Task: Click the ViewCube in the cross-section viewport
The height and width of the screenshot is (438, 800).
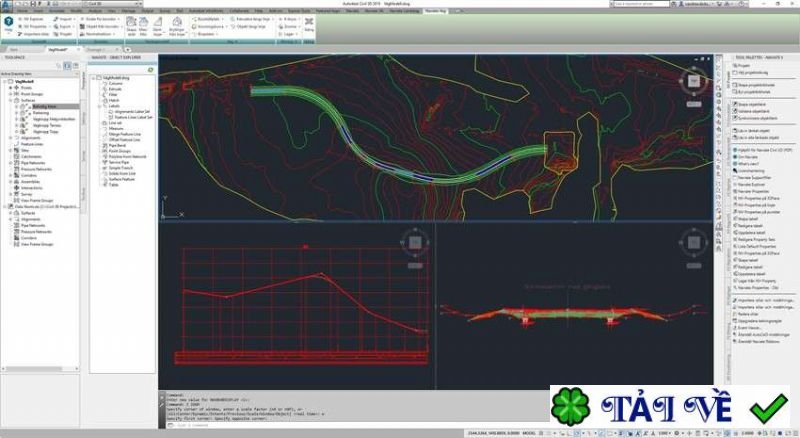Action: pos(692,242)
